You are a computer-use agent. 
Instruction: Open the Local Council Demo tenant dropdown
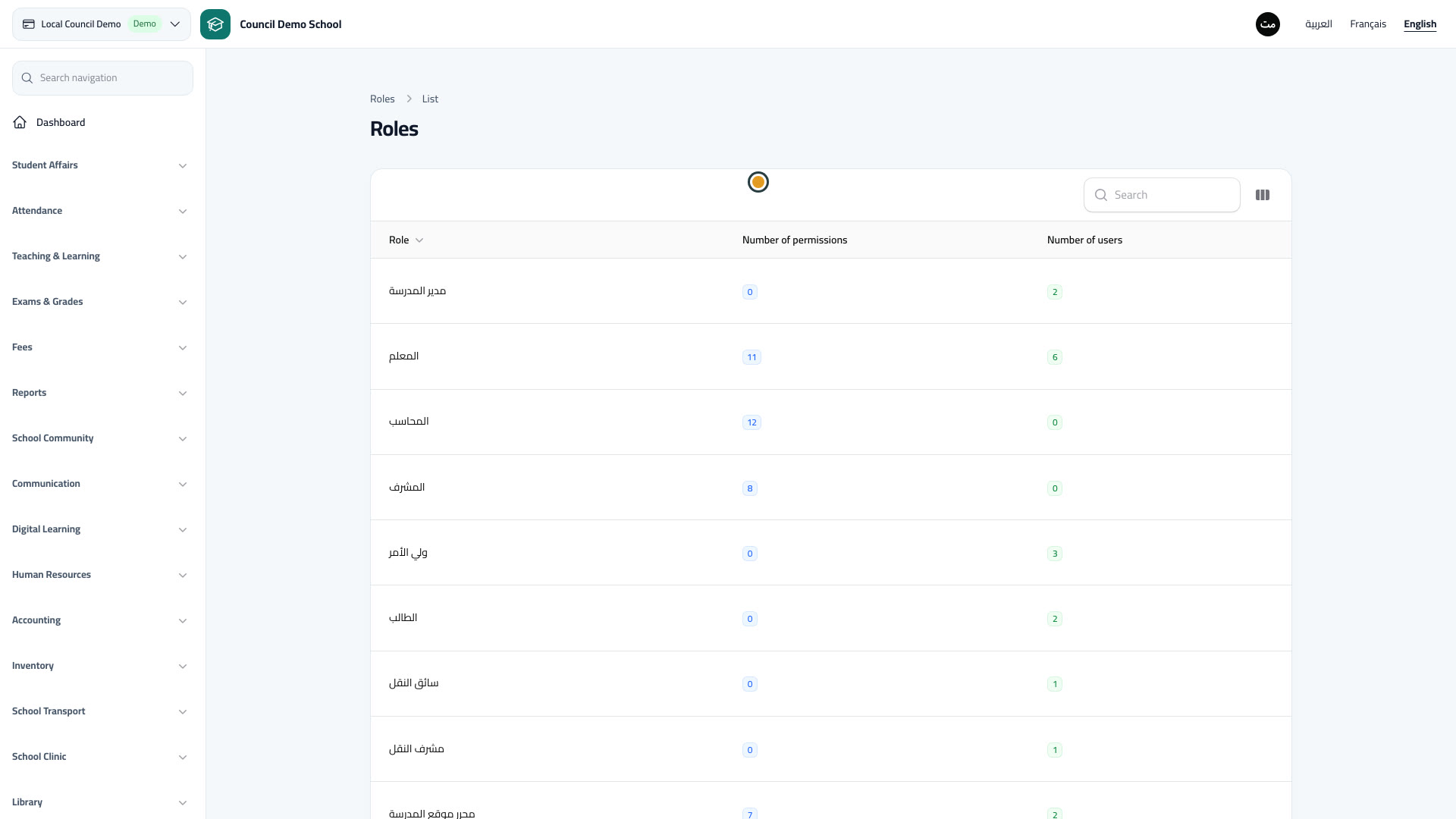(102, 24)
